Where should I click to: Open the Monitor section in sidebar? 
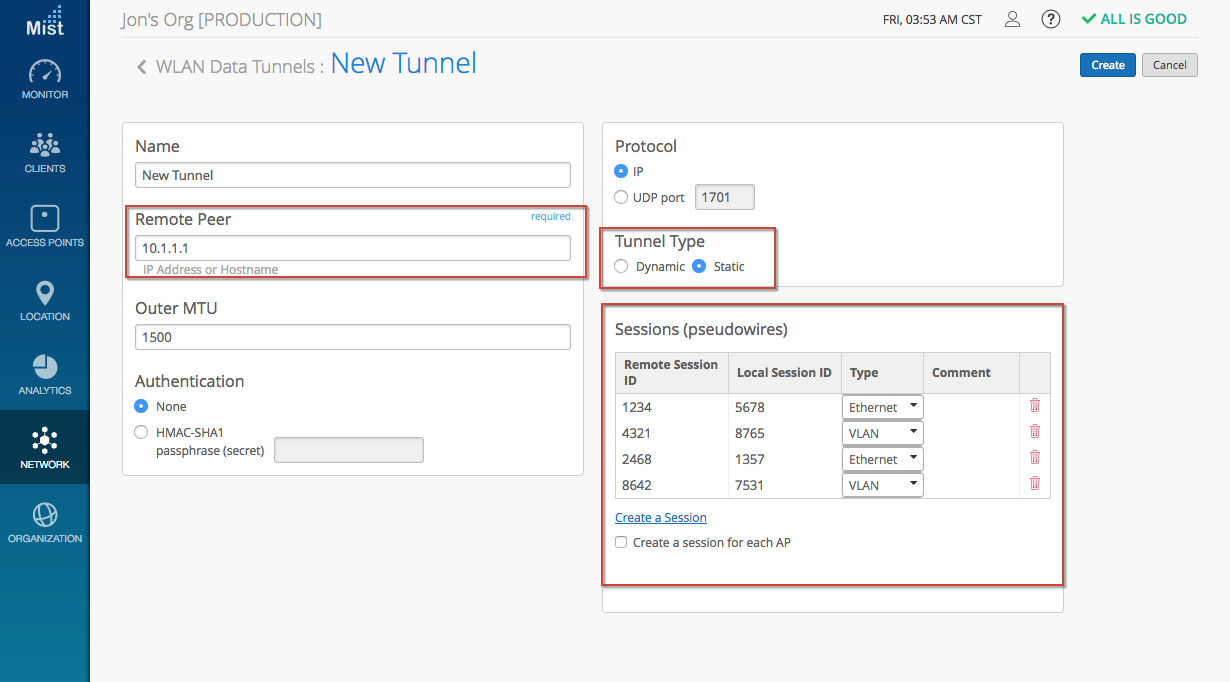[45, 80]
